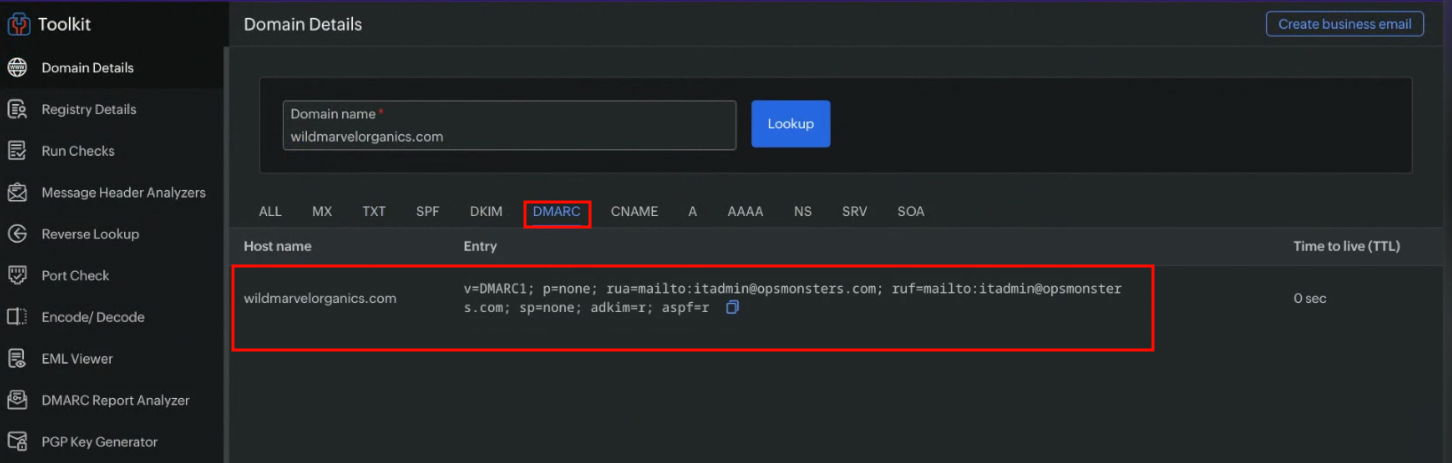Screen dimensions: 1452x463
Task: Switch to the DKIM tab
Action: (x=486, y=212)
